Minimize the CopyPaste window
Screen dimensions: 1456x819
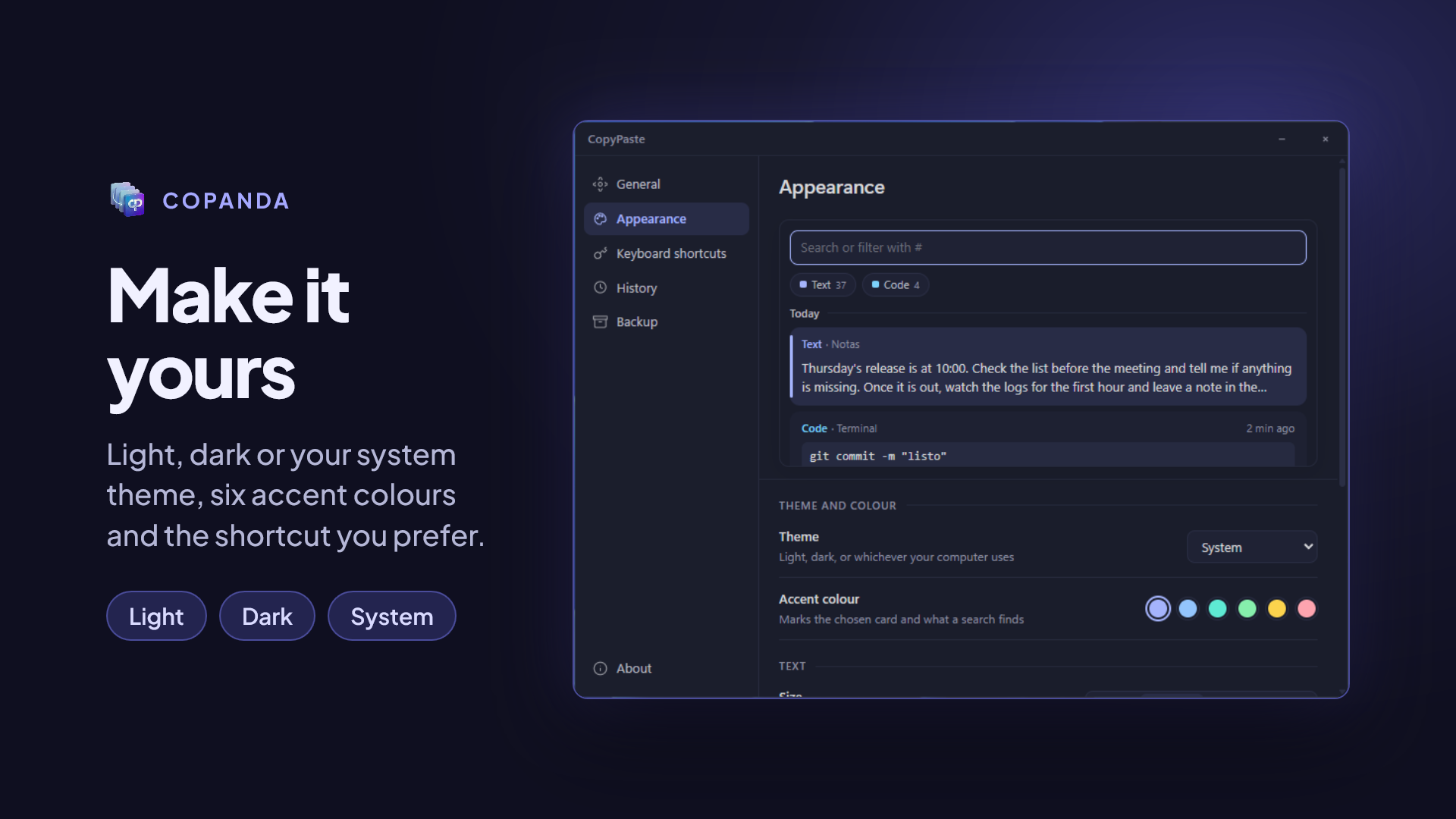pos(1282,140)
